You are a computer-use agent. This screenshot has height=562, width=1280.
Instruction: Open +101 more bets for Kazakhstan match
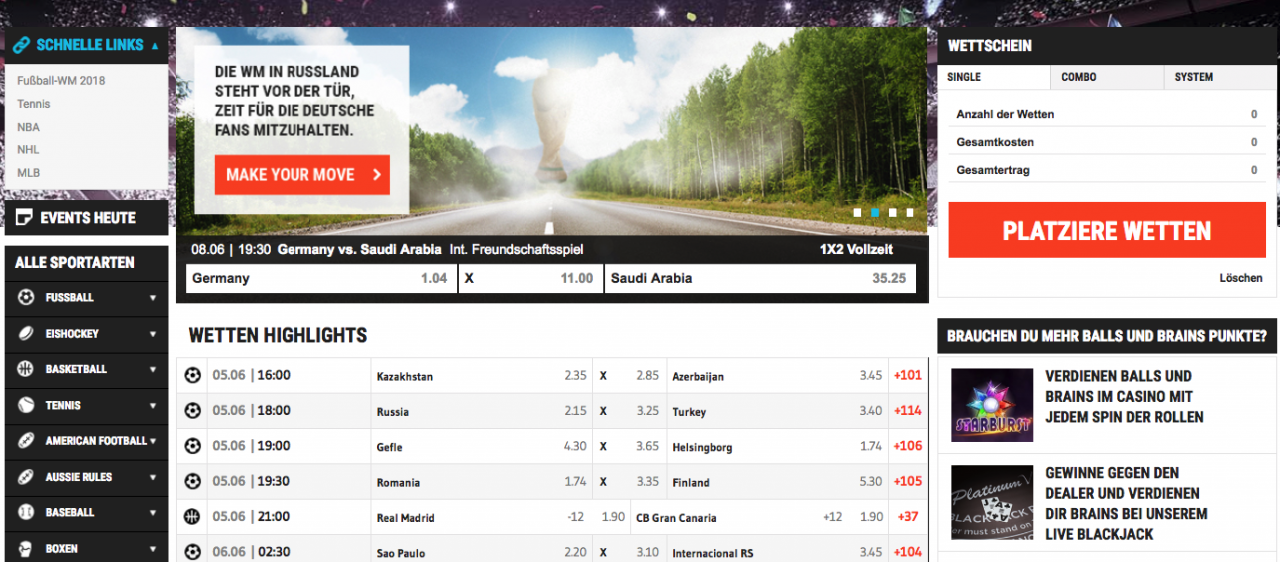(x=908, y=376)
